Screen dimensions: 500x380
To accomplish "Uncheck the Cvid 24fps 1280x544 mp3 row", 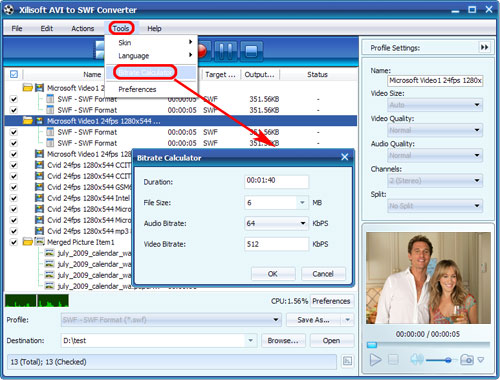I will click(13, 231).
